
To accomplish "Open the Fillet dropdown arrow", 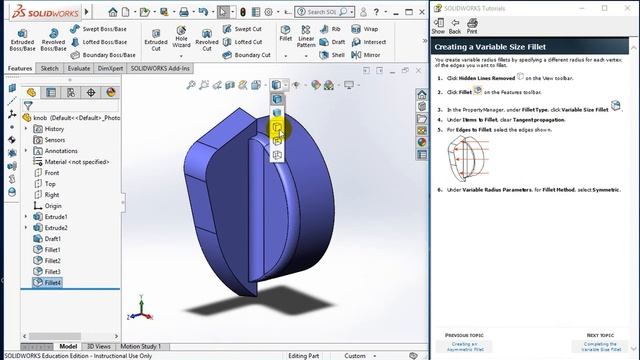I will coord(286,56).
